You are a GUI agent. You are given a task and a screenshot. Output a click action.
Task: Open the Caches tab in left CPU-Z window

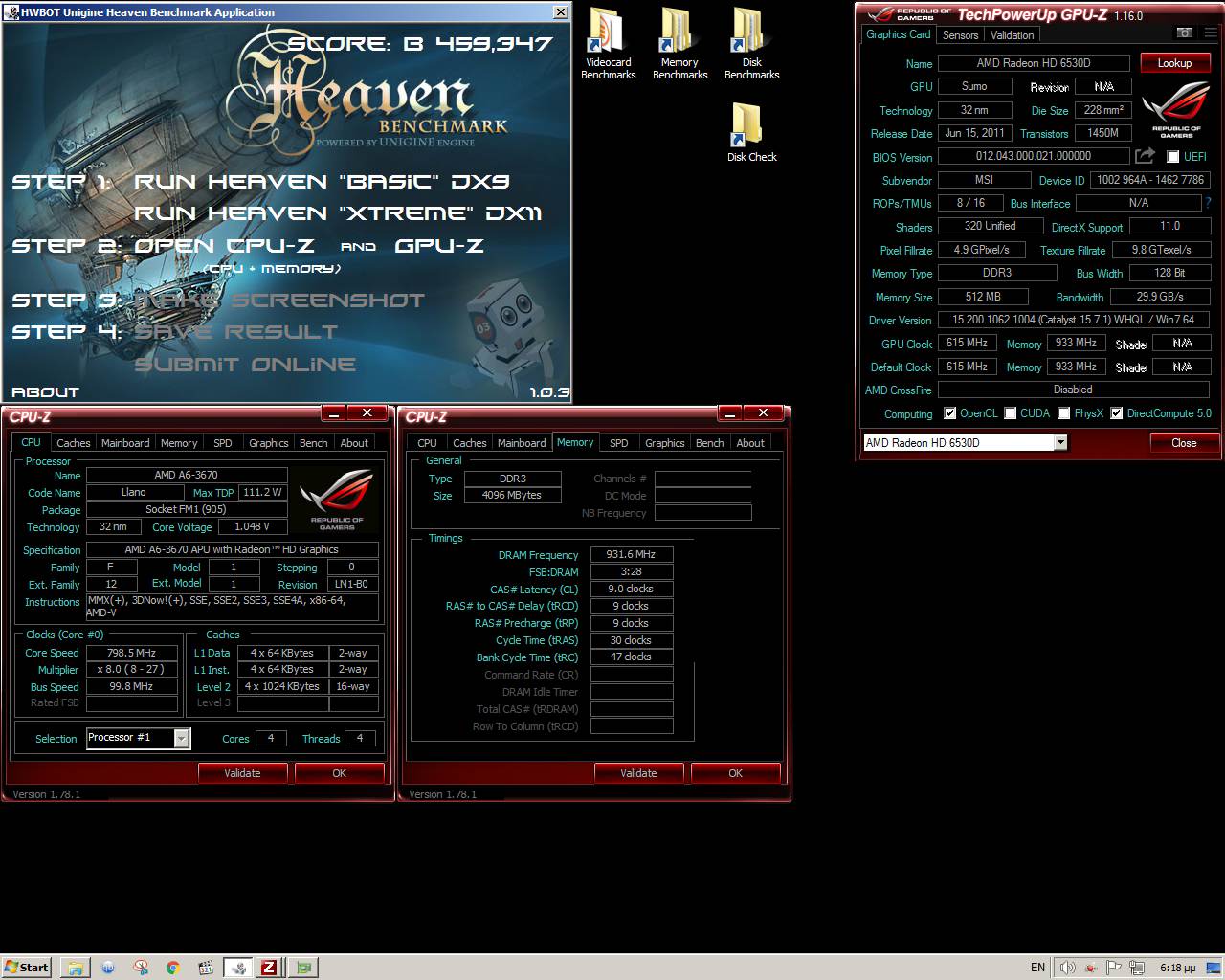click(74, 443)
